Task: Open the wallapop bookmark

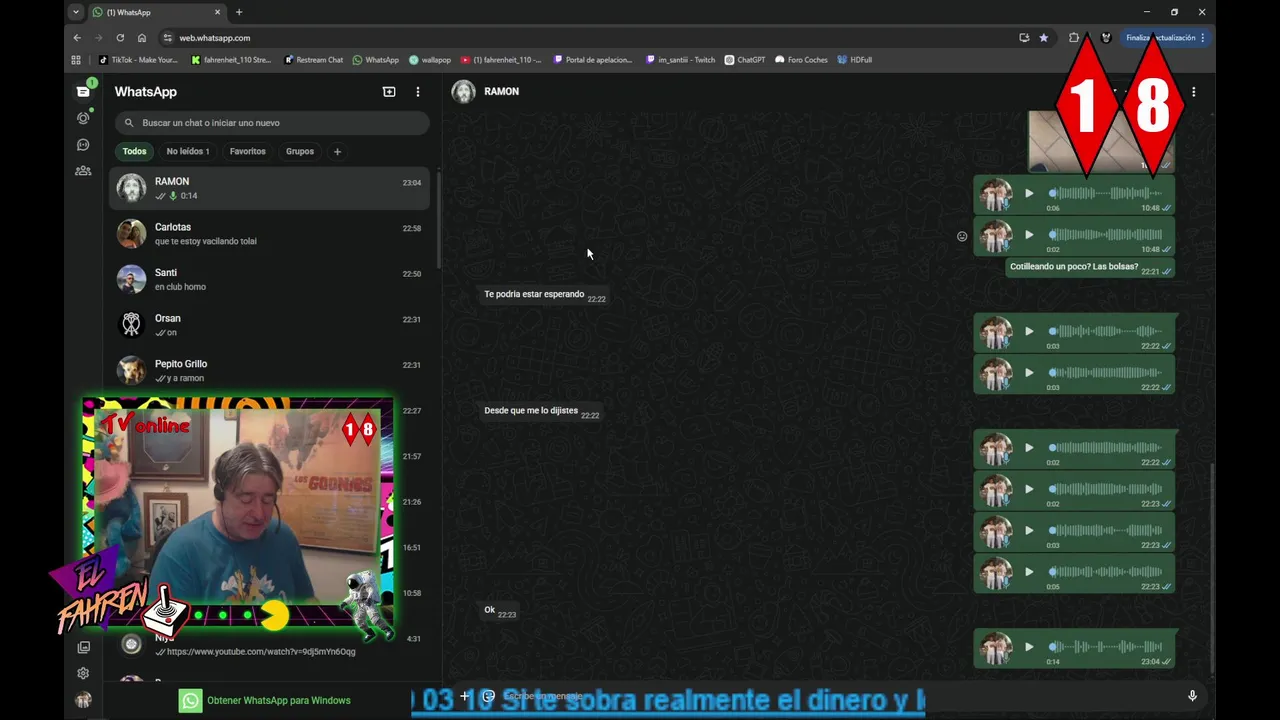Action: pyautogui.click(x=430, y=60)
